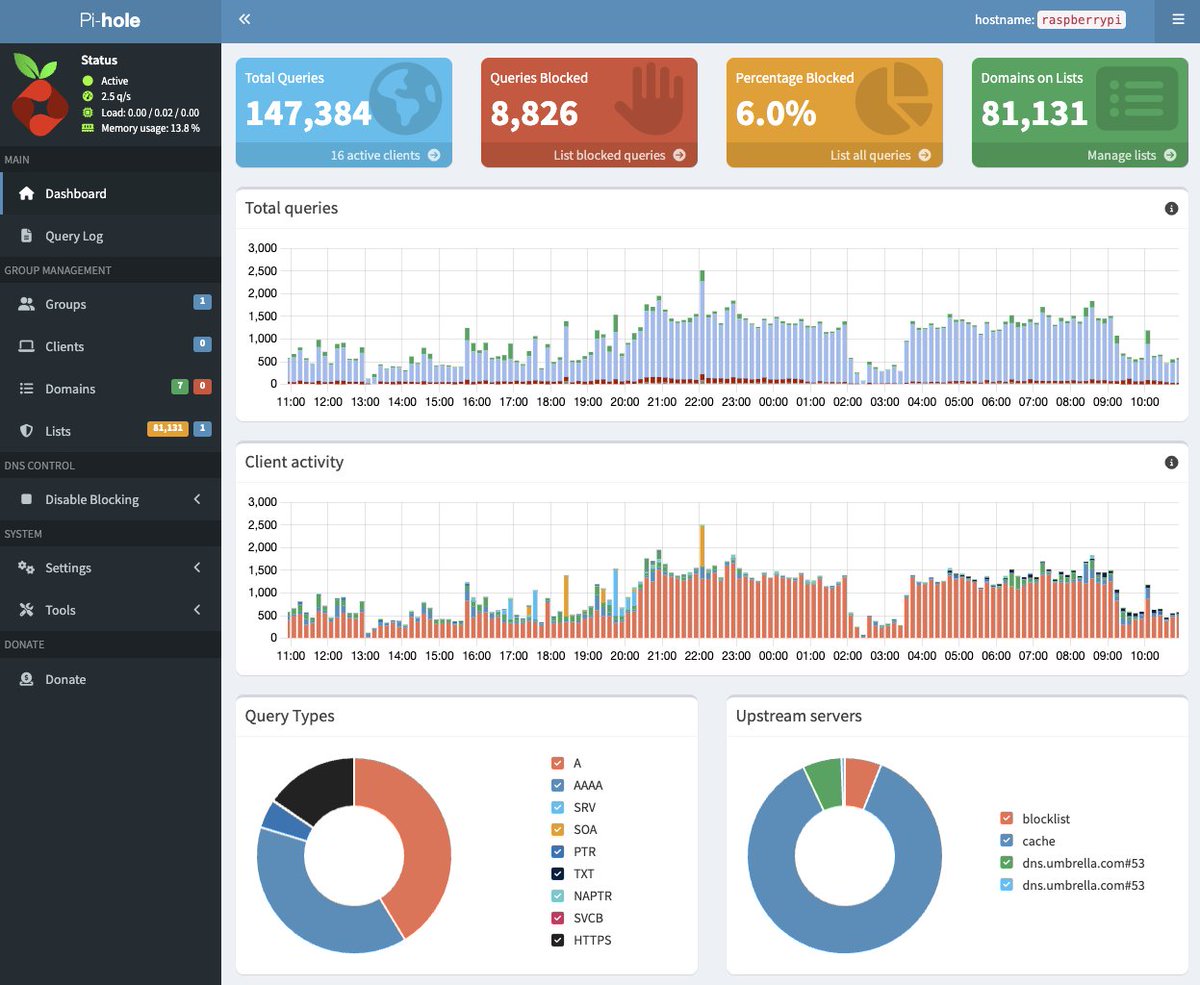Click the Pi-hole raspberry logo

(39, 94)
